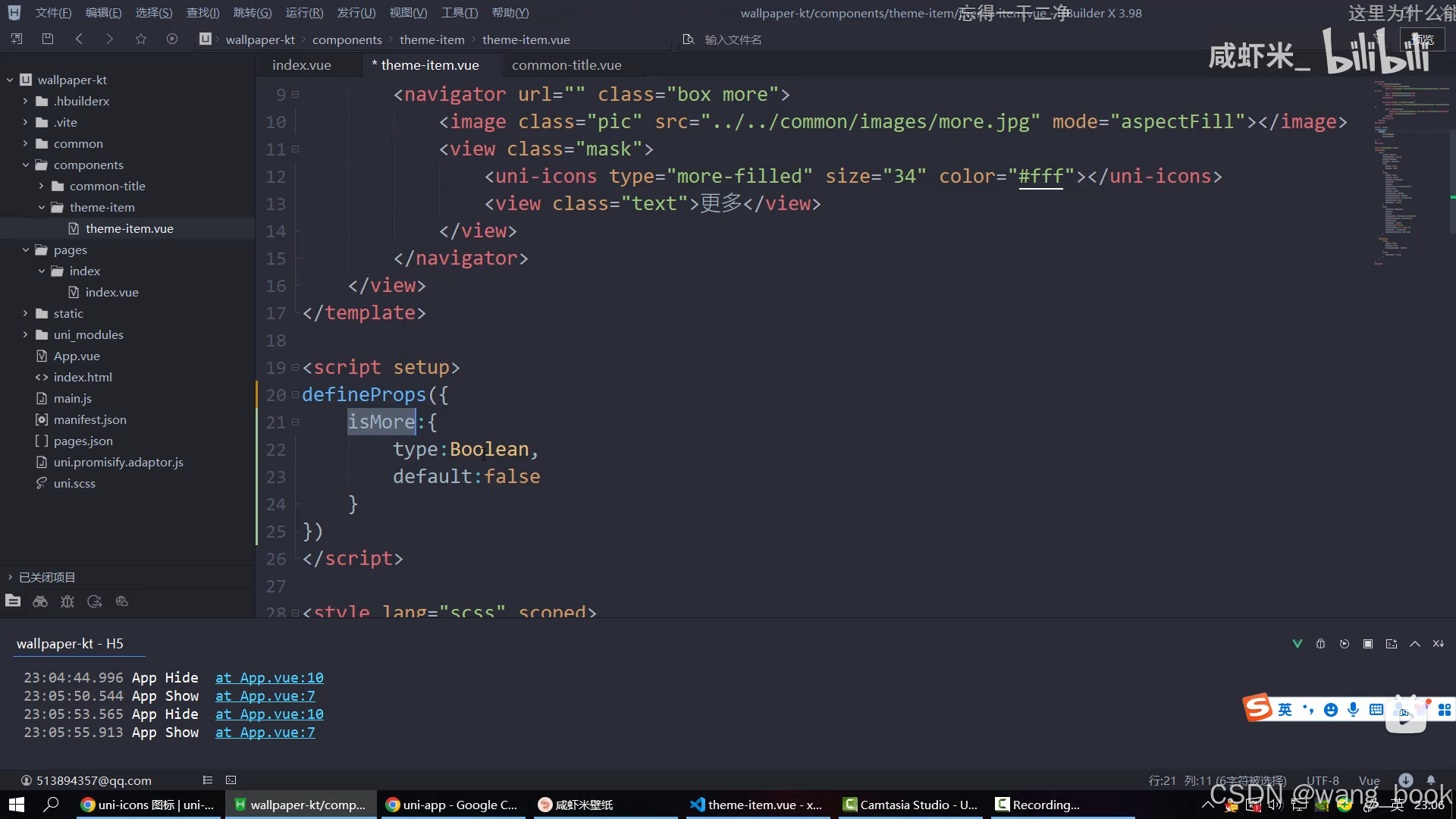Toggle fold at line 20 defineProps

[x=296, y=395]
